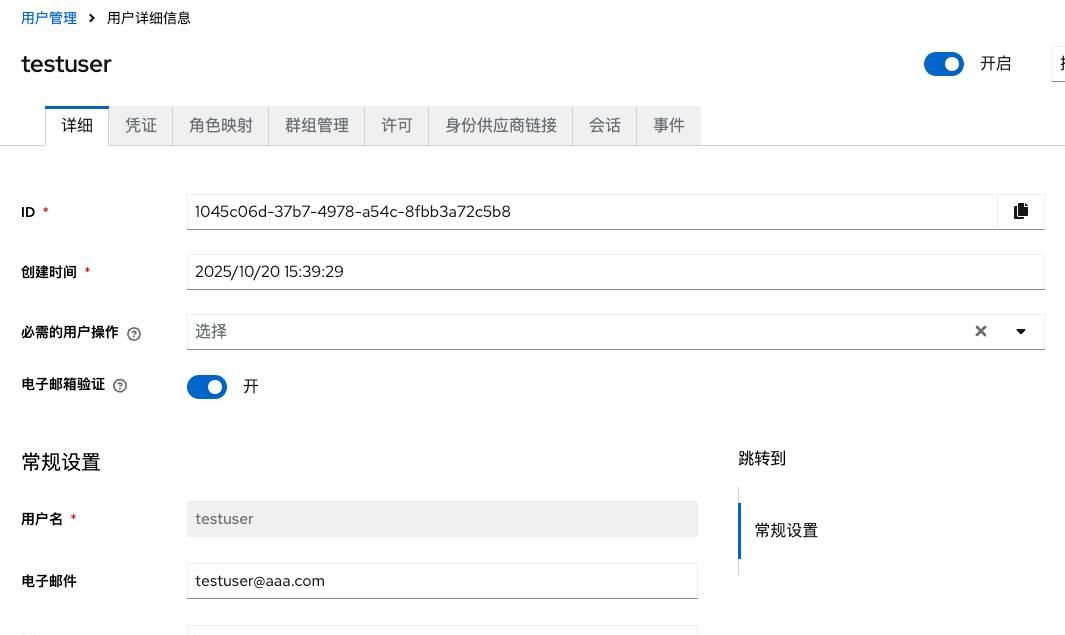This screenshot has height=635, width=1065.
Task: Clear the 必需的用户操作 selection with × icon
Action: point(980,331)
